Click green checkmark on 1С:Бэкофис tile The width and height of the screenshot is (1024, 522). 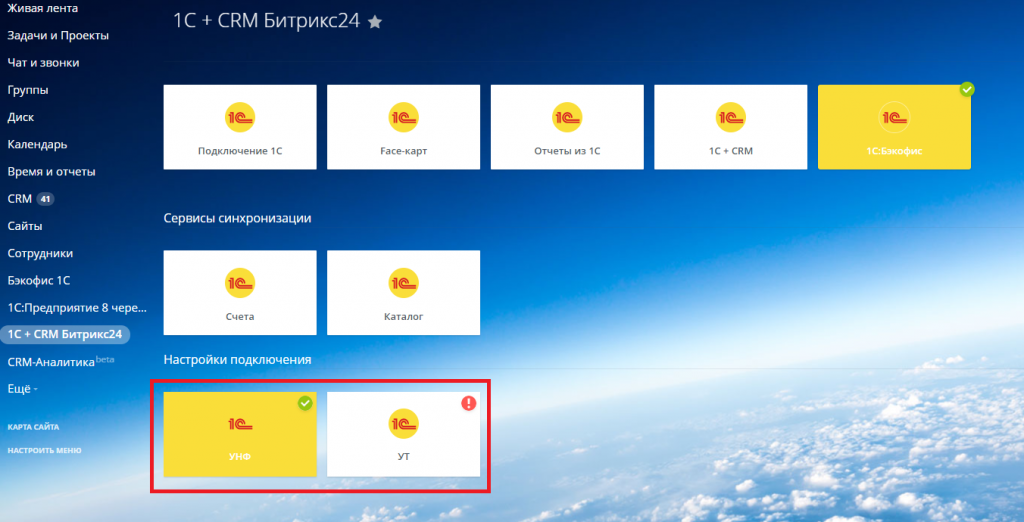pyautogui.click(x=967, y=90)
